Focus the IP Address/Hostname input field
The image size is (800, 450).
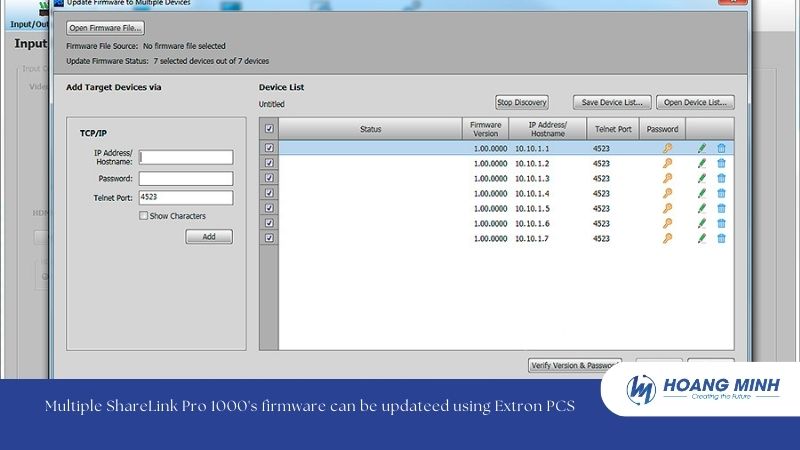pos(186,157)
